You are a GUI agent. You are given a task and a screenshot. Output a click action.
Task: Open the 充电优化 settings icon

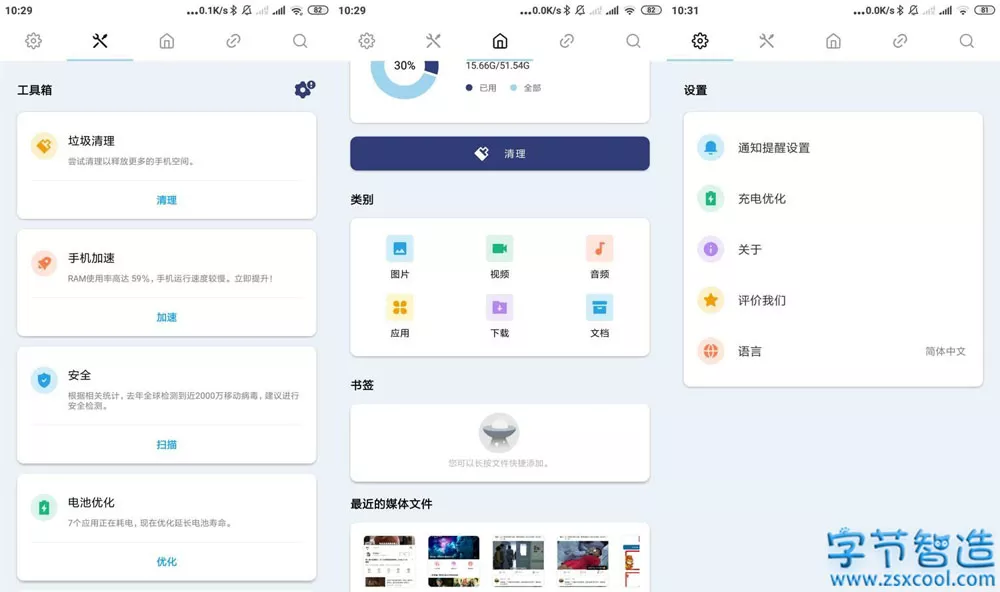tap(711, 198)
